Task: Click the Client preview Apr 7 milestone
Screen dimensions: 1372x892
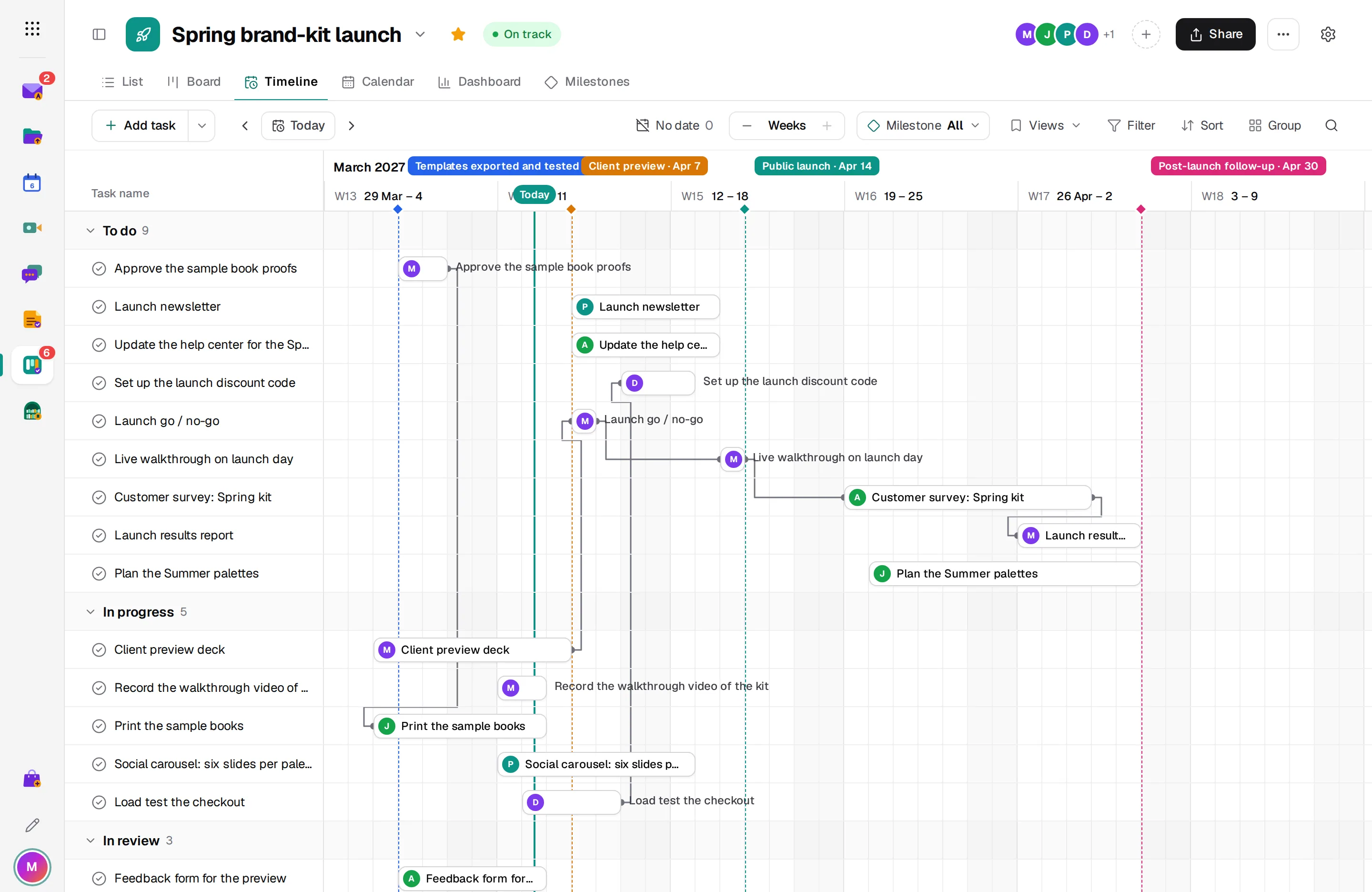Action: (x=644, y=165)
